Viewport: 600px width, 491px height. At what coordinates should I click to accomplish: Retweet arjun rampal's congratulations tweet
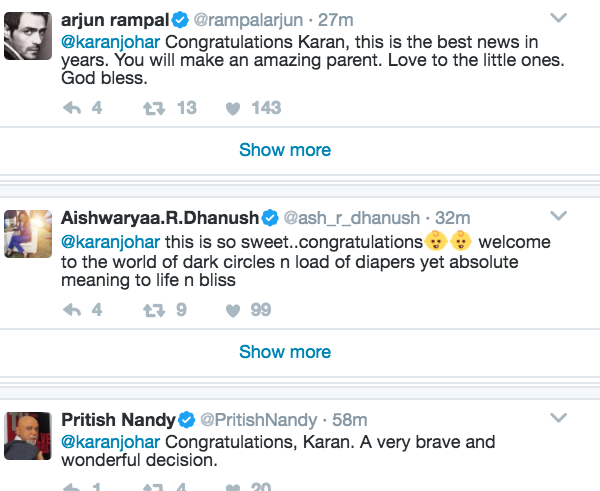pyautogui.click(x=155, y=108)
